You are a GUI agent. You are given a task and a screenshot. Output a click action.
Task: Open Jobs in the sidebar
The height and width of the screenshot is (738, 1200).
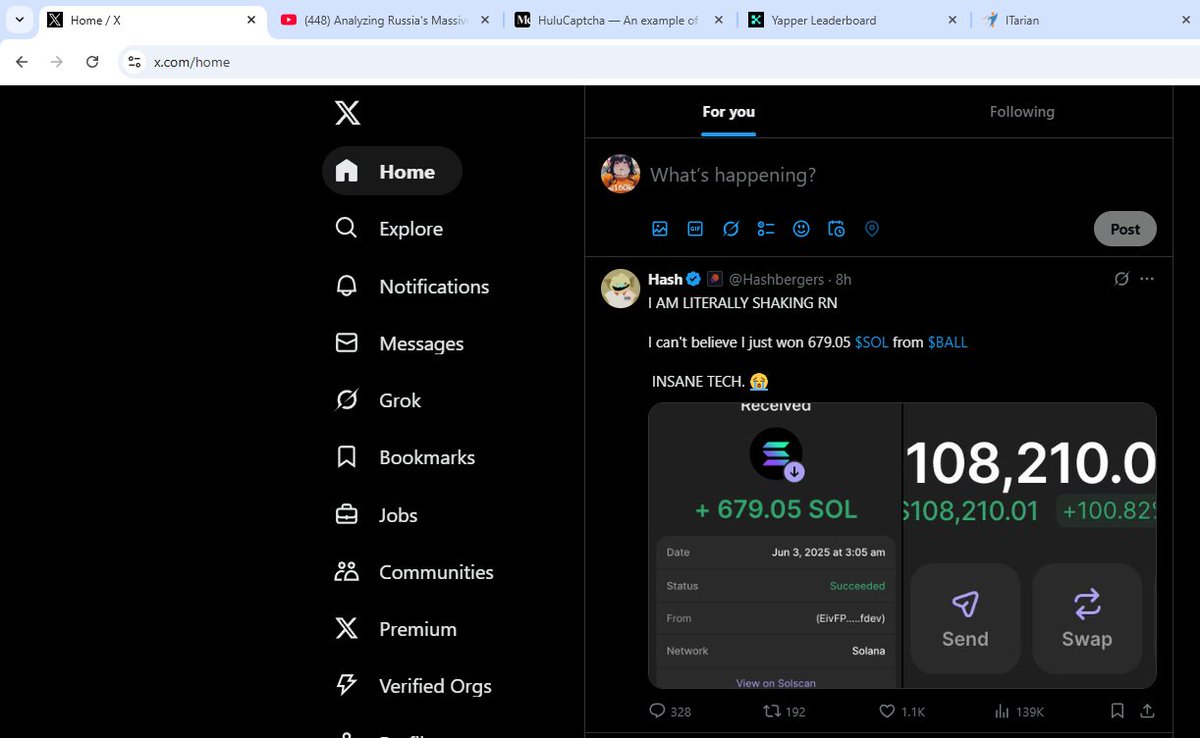[377, 515]
